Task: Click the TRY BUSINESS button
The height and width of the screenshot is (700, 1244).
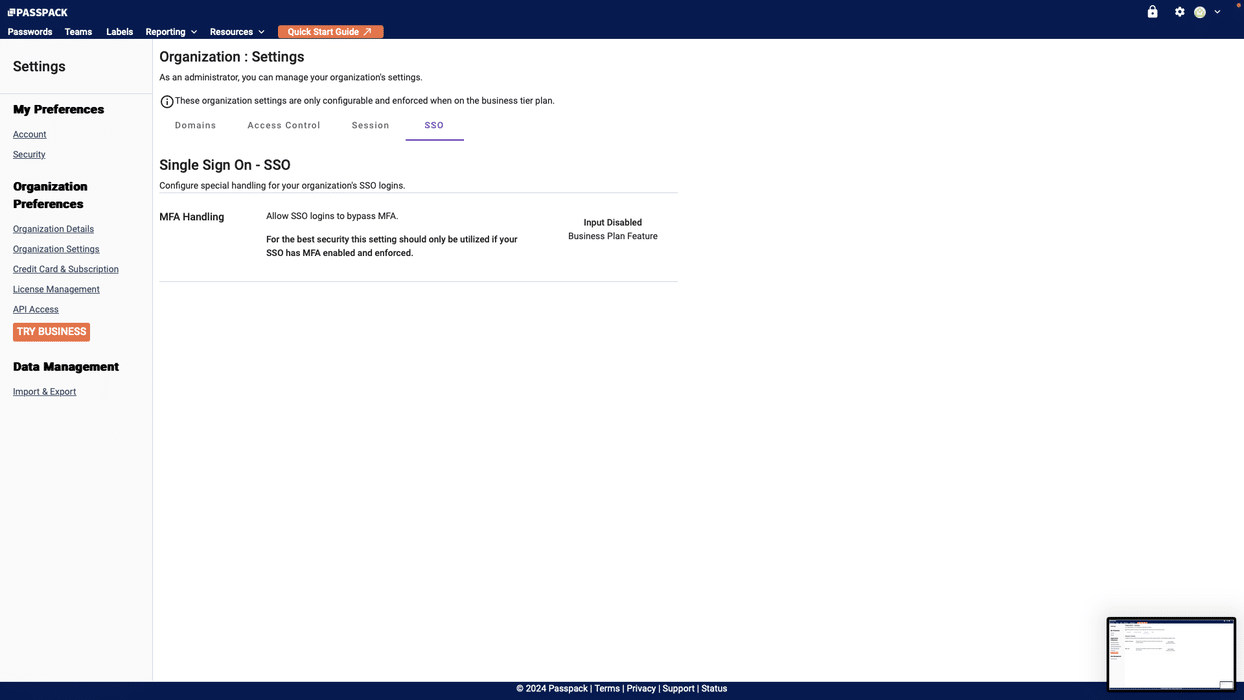Action: click(51, 332)
